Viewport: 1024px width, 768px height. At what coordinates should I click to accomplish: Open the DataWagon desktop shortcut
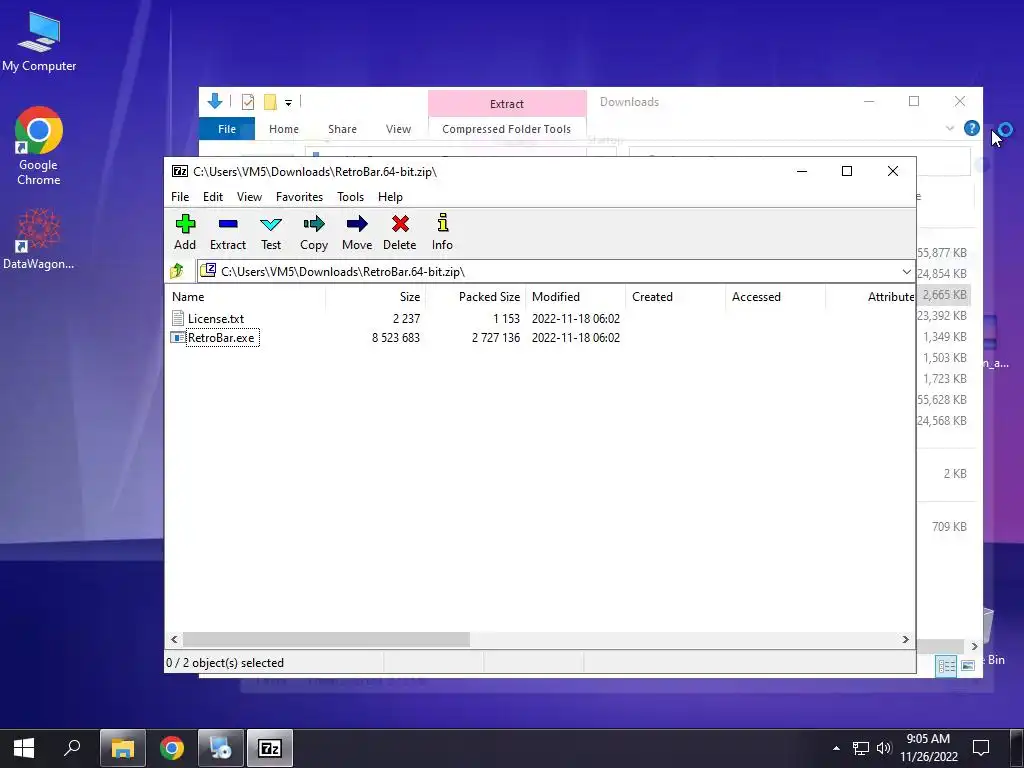point(39,239)
